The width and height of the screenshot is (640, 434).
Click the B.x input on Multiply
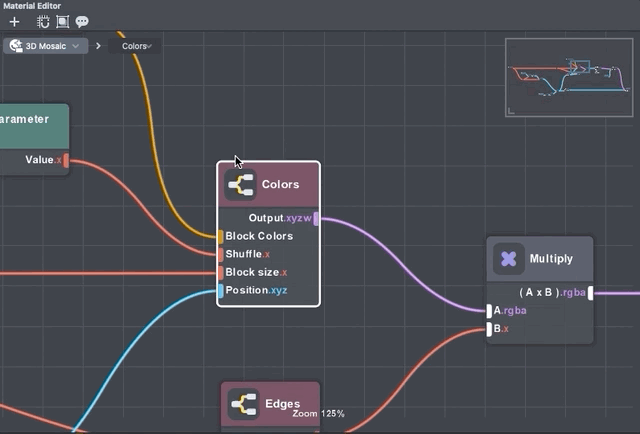489,329
